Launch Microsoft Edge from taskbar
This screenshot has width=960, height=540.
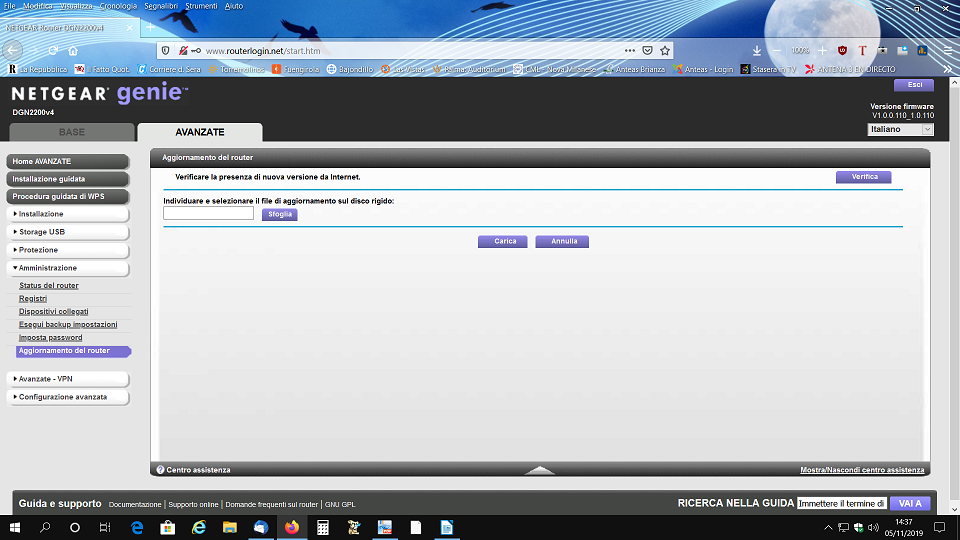click(137, 527)
